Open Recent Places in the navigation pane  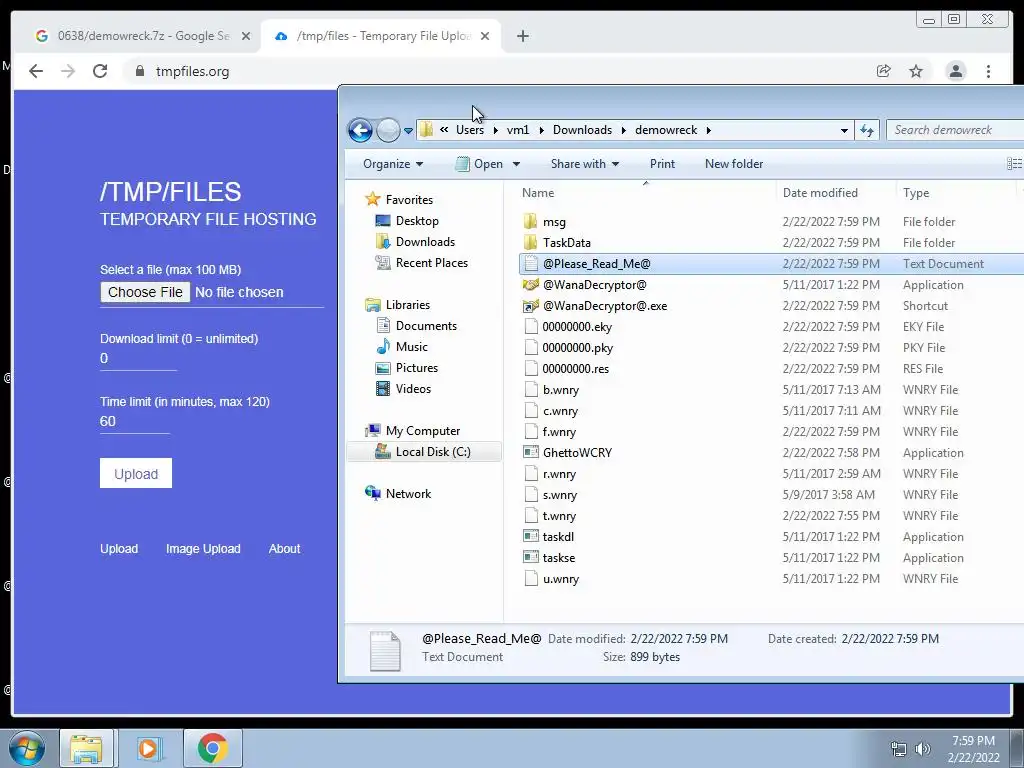(431, 263)
